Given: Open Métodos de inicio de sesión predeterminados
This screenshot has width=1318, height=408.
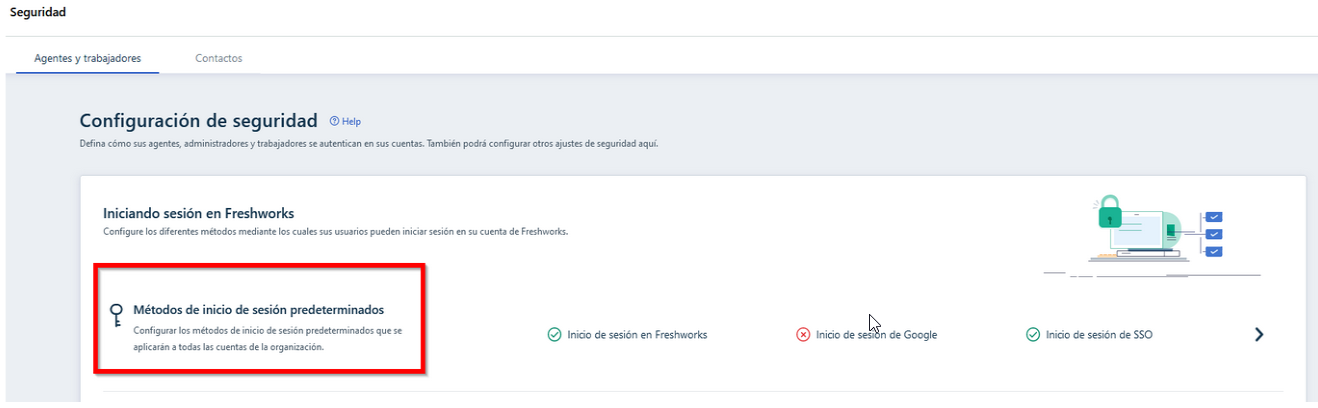Looking at the screenshot, I should 258,310.
